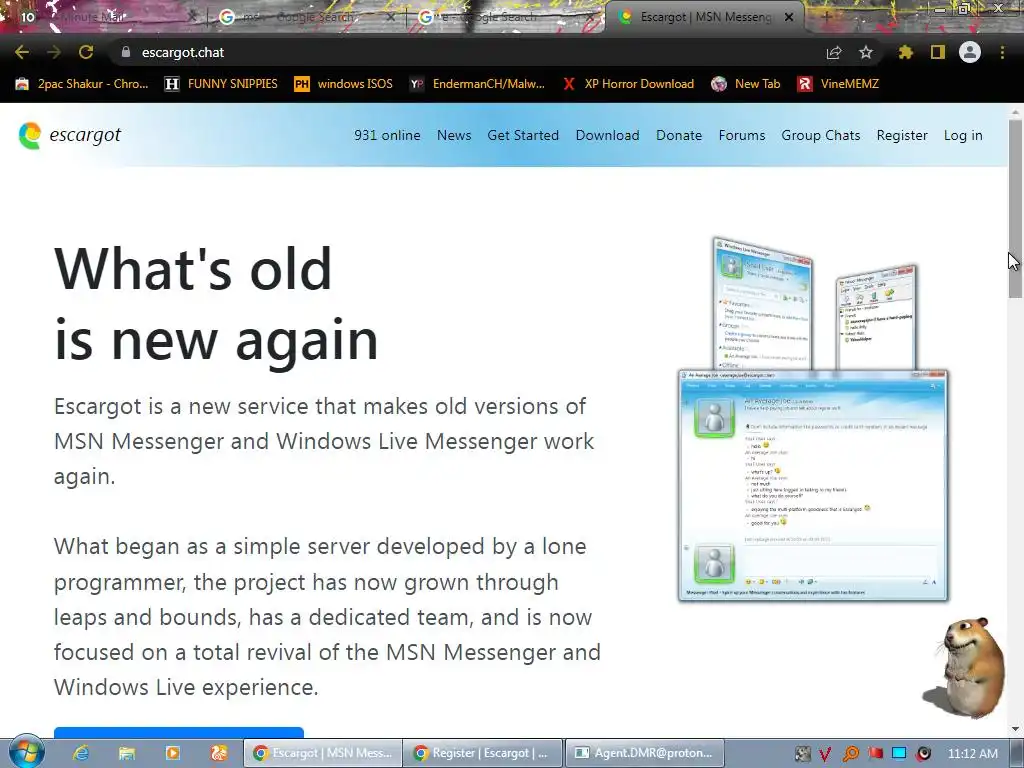Open the Get Started page

click(523, 135)
